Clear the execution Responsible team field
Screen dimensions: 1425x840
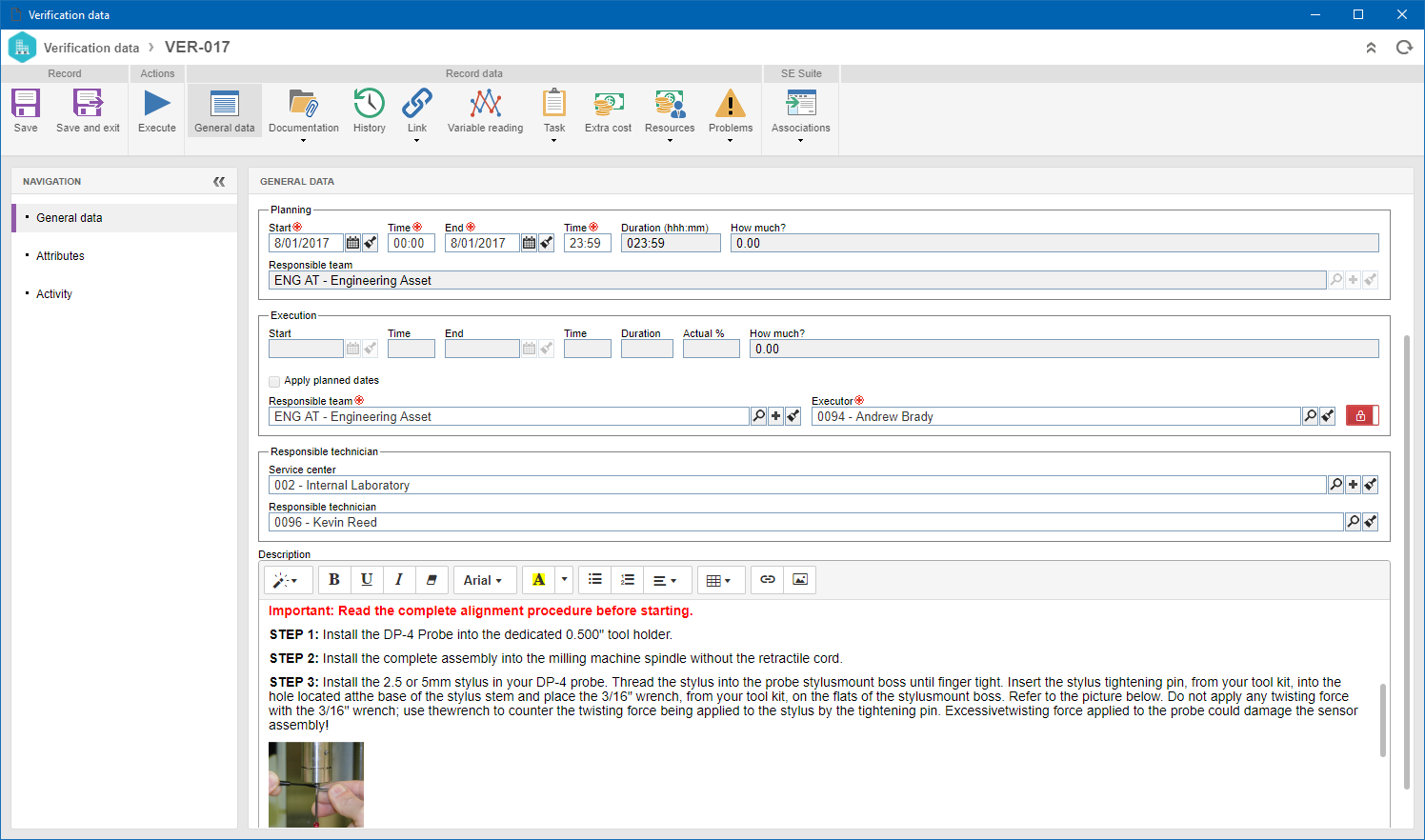[x=793, y=416]
